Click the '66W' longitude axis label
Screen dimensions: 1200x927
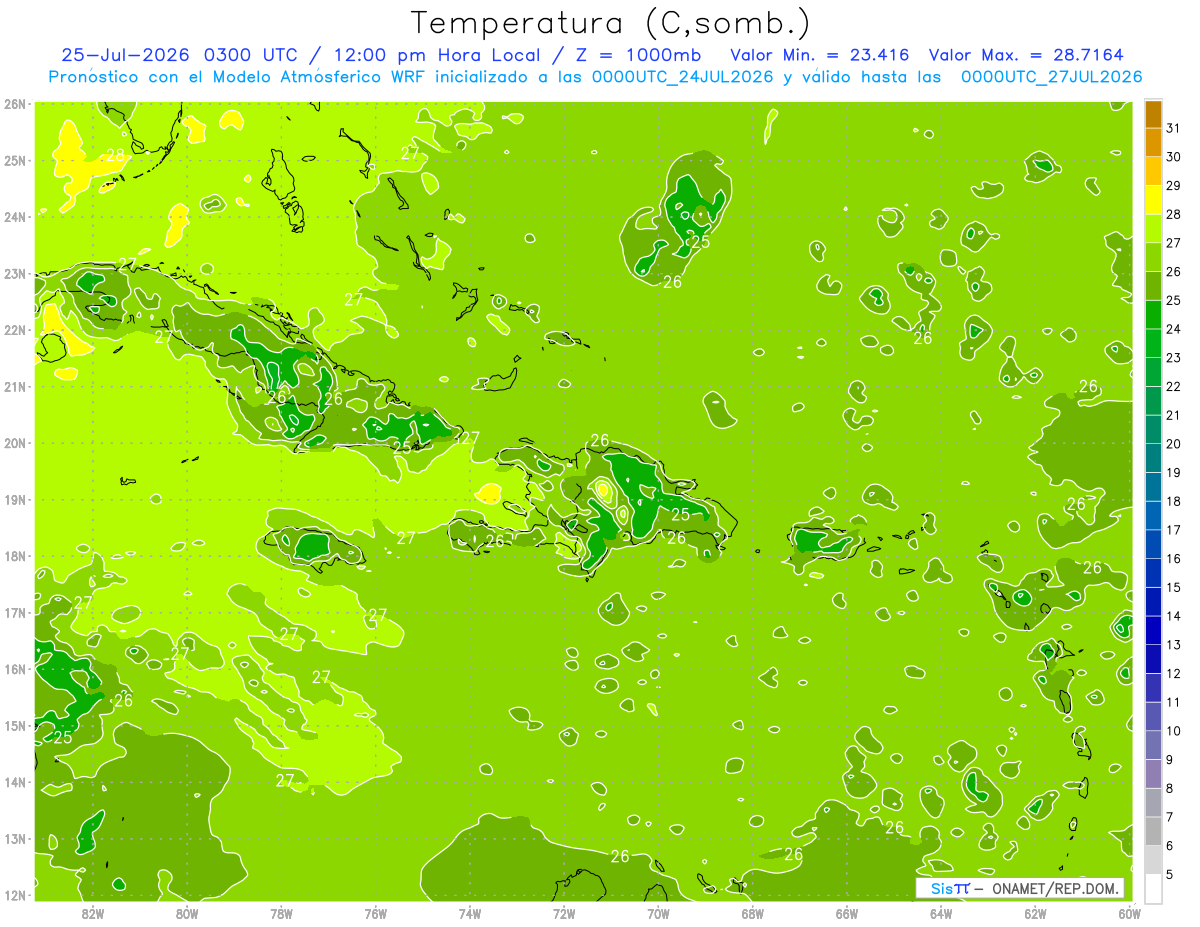847,913
